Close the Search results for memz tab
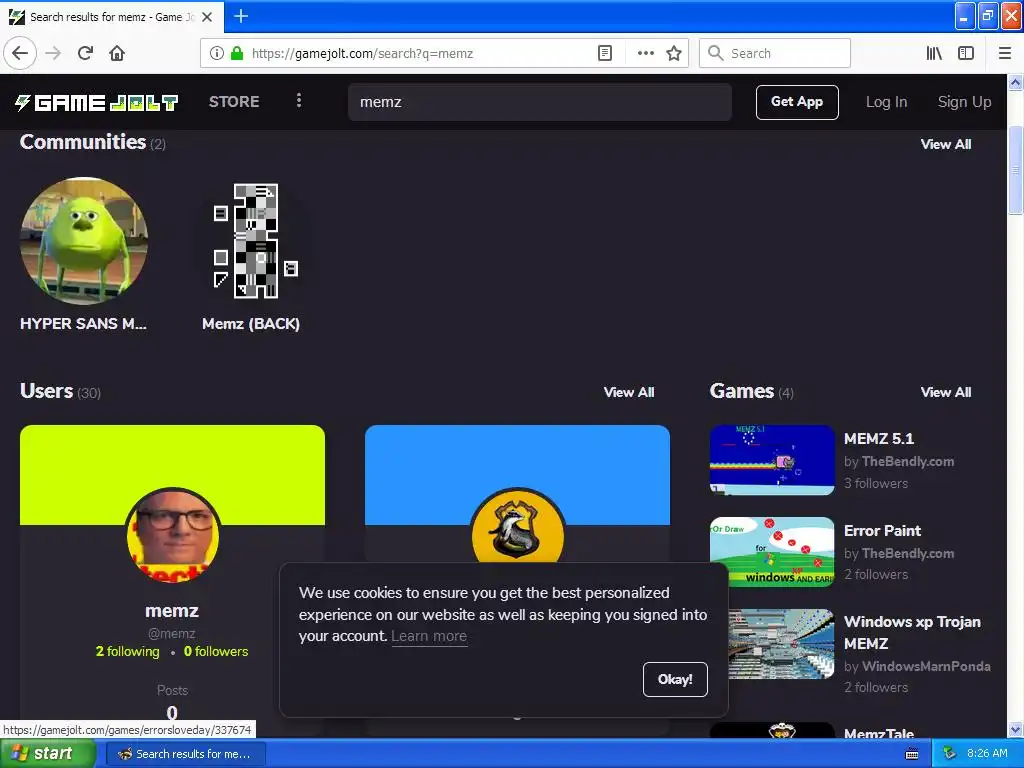Viewport: 1024px width, 768px height. [207, 17]
